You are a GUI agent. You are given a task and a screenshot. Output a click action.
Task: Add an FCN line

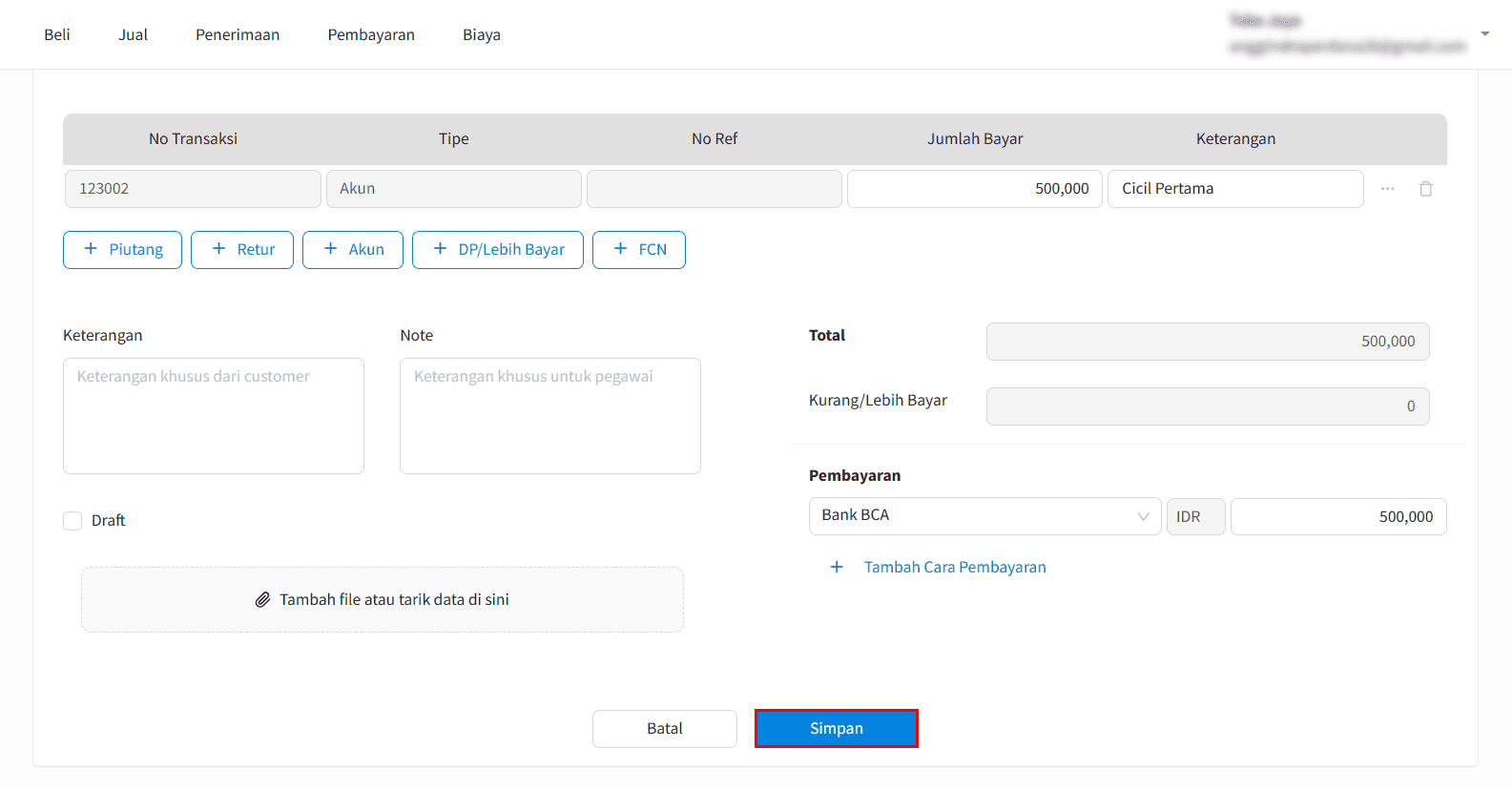(x=639, y=250)
